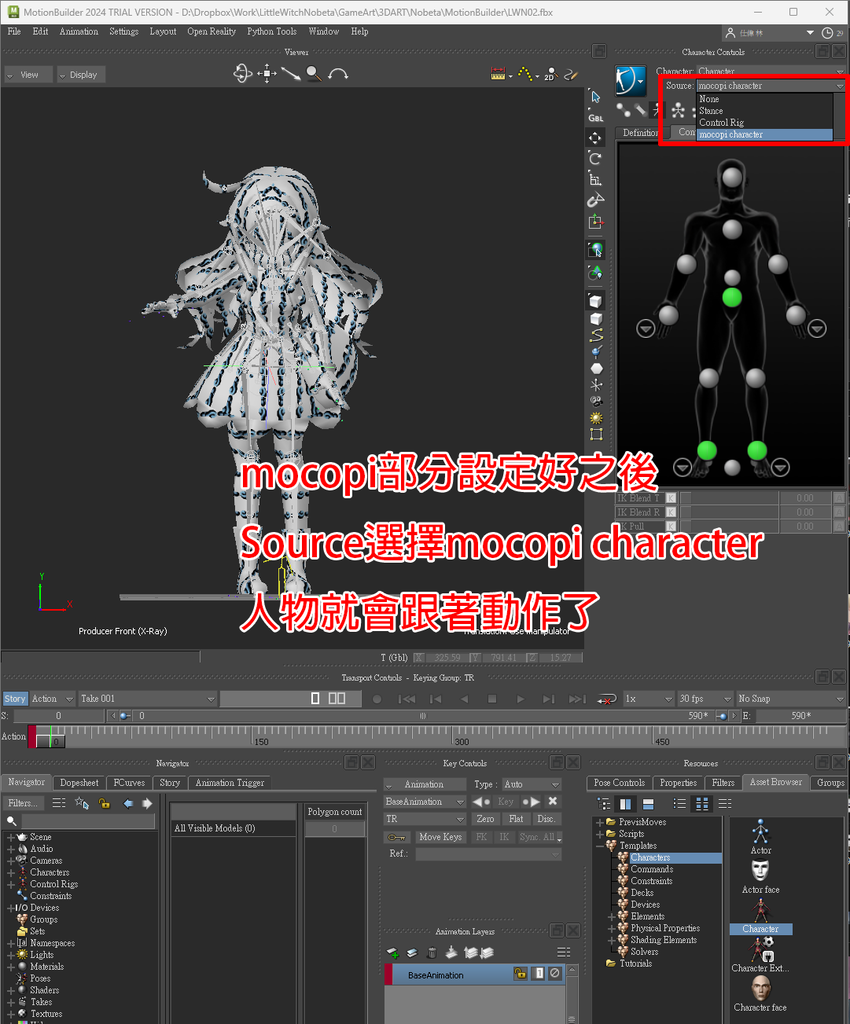850x1024 pixels.
Task: Open the BaseAnimation layer dropdown in Key Controls
Action: coord(424,801)
